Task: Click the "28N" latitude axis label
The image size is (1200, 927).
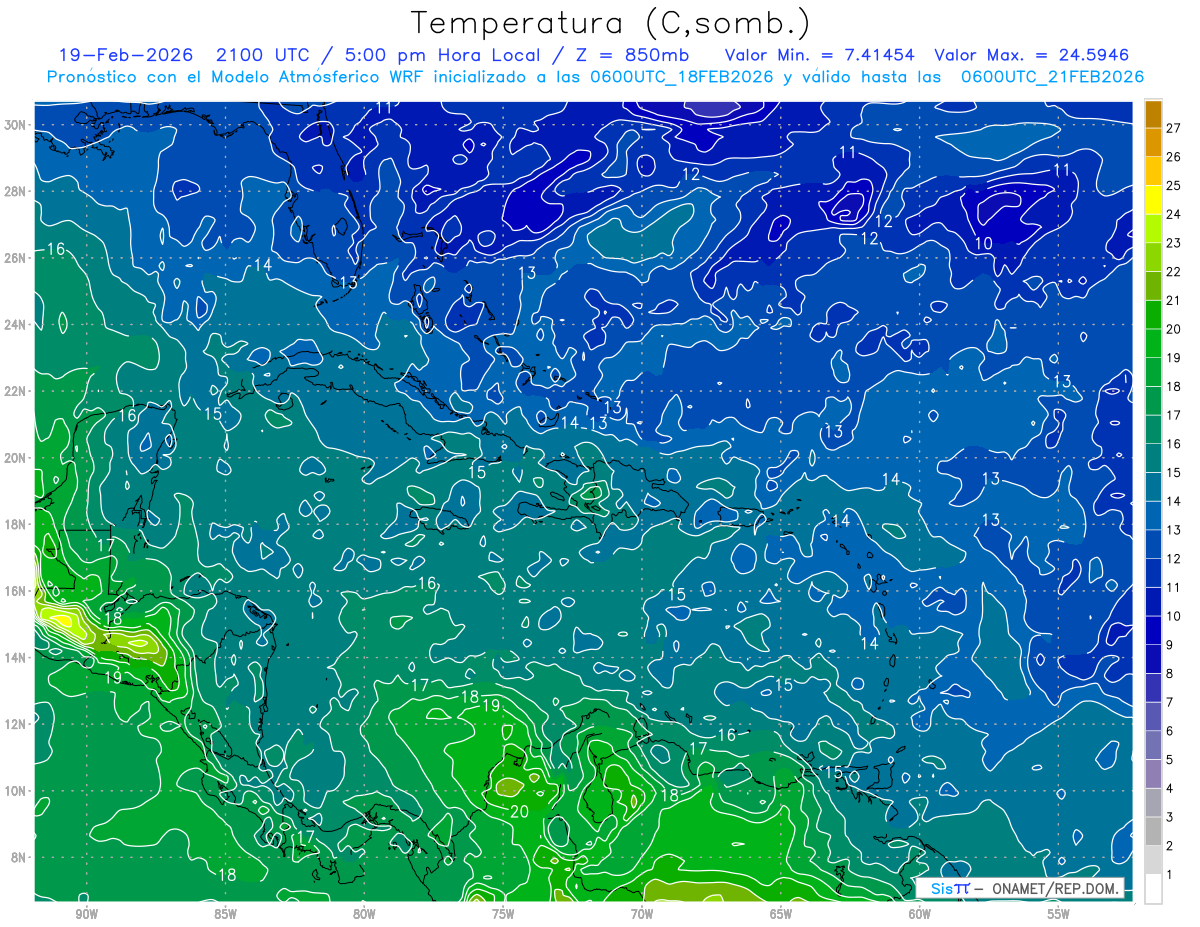Action: 17,191
